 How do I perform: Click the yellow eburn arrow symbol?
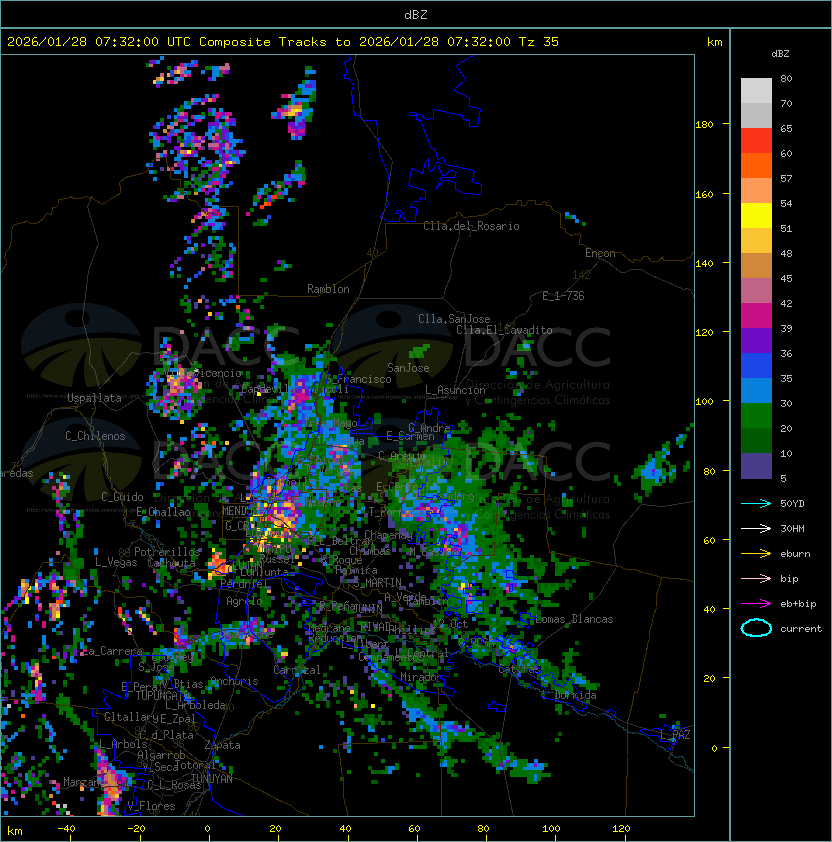tap(756, 554)
